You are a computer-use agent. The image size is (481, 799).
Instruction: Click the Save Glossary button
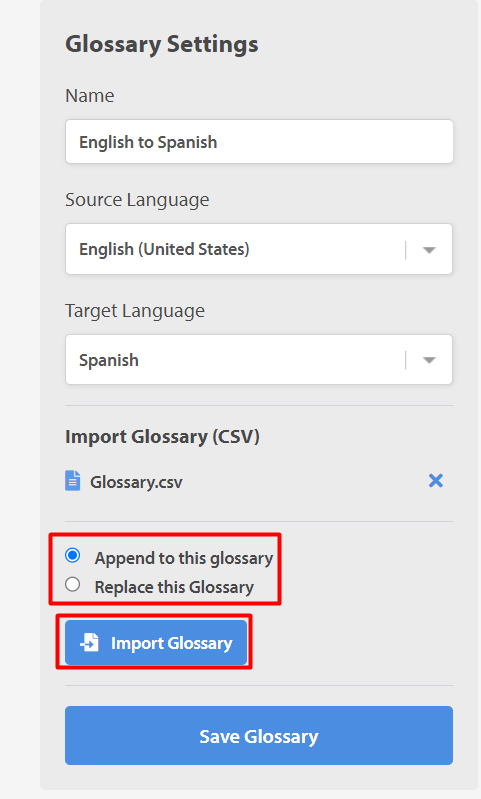[259, 735]
